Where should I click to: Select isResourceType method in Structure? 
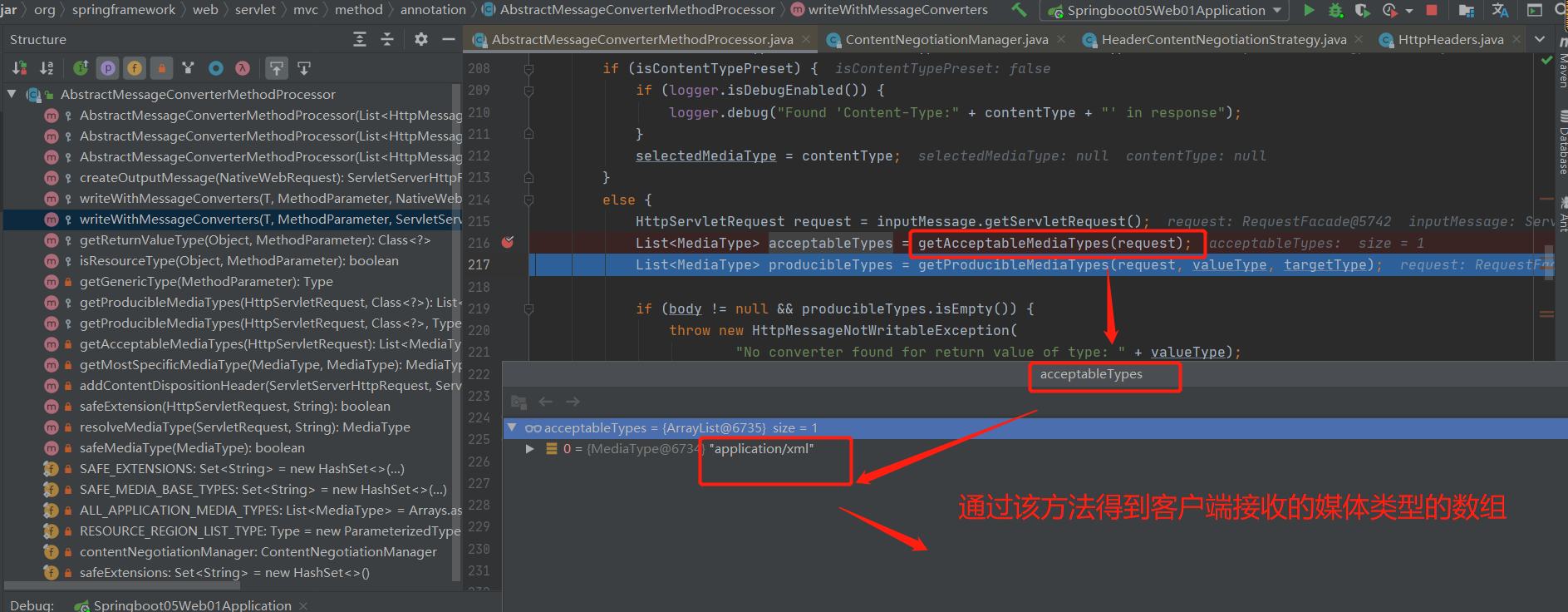[x=238, y=260]
